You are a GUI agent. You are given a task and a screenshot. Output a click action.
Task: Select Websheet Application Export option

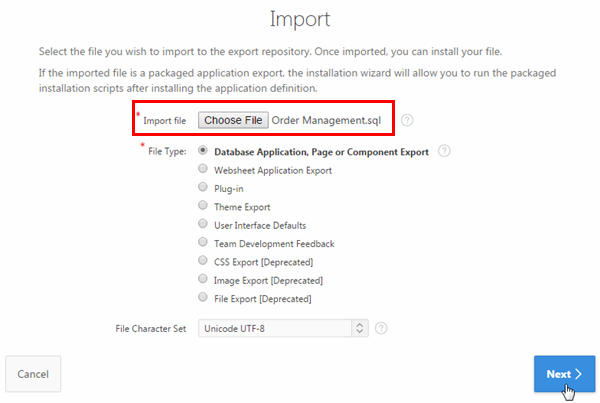click(x=204, y=170)
